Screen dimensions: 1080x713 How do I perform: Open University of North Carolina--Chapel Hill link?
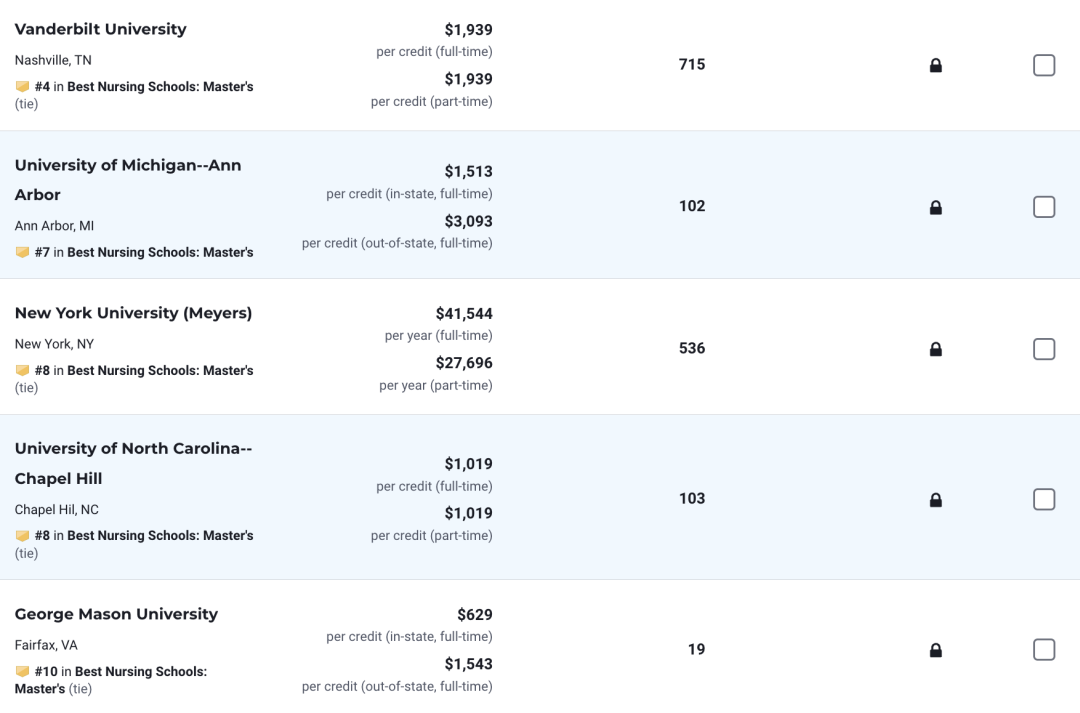133,463
